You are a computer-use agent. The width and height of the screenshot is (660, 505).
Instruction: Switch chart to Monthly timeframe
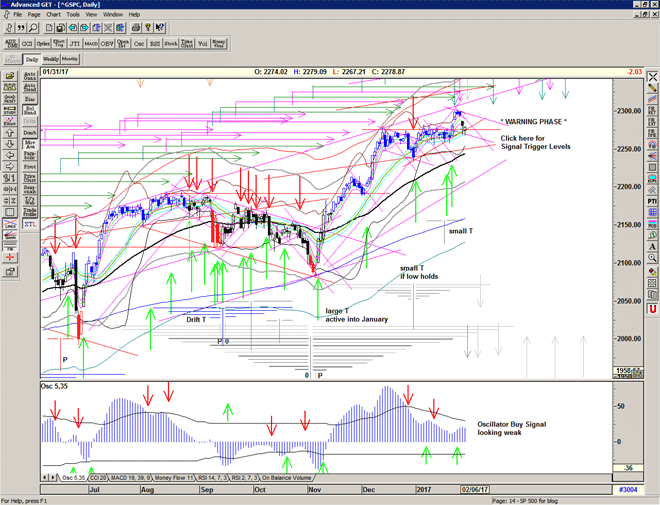click(x=70, y=60)
